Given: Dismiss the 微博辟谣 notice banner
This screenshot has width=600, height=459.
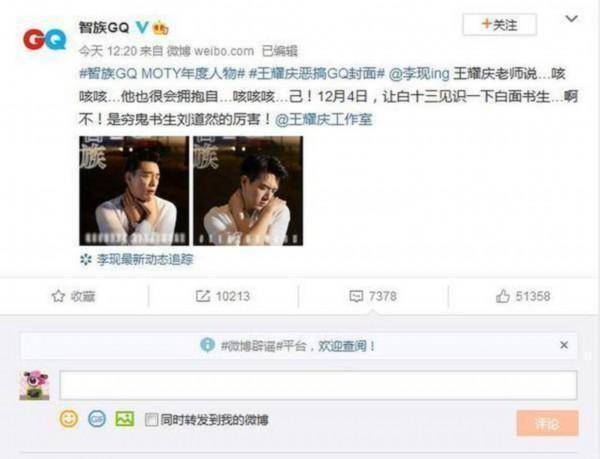Looking at the screenshot, I should [564, 345].
